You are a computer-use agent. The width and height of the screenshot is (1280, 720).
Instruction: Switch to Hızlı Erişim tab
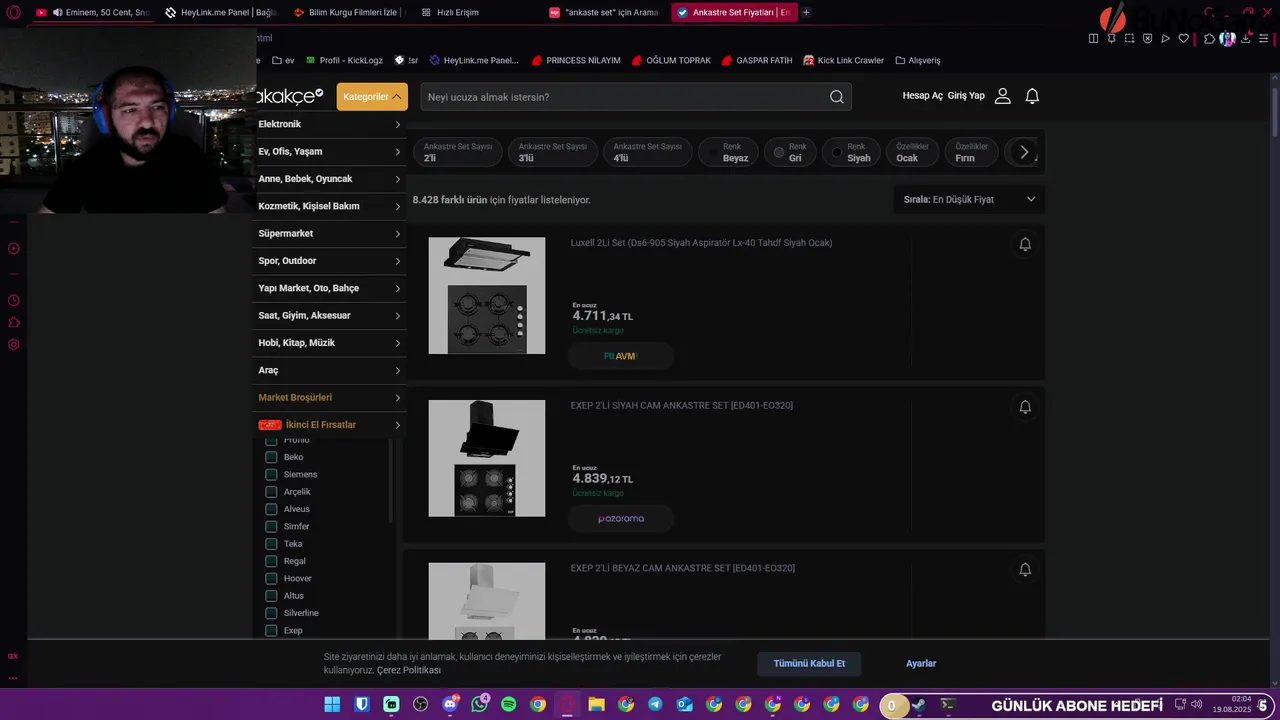tap(458, 13)
